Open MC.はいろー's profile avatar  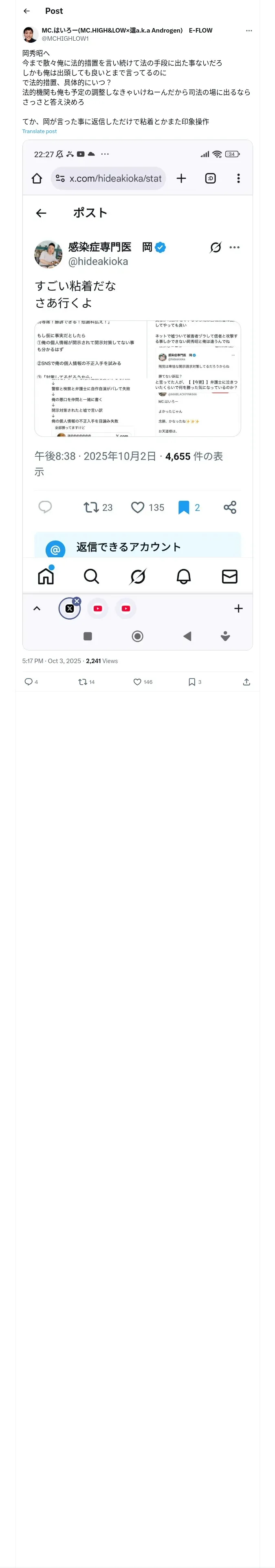point(30,34)
